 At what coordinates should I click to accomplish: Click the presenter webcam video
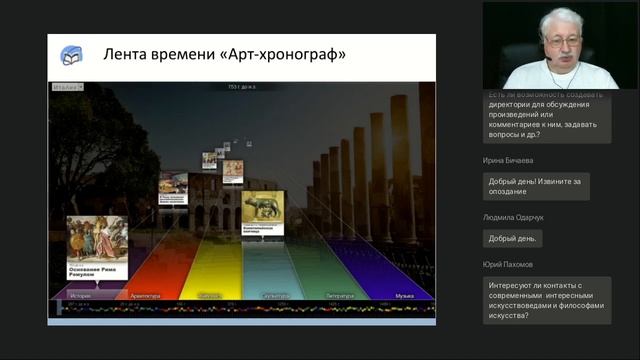[x=560, y=45]
